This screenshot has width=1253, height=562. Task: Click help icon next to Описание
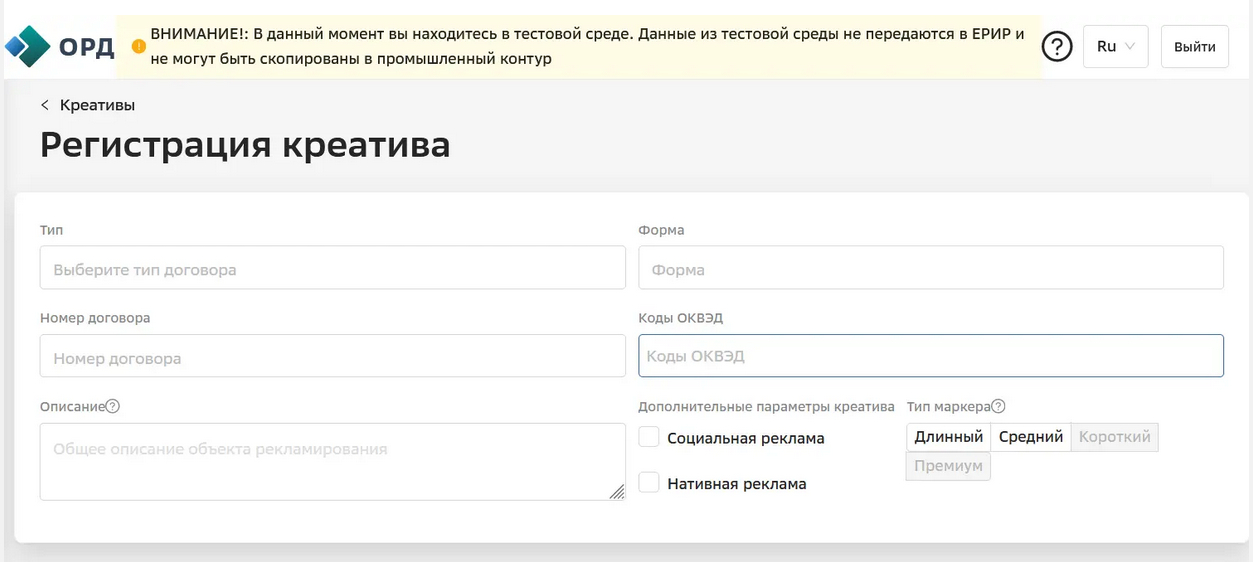pyautogui.click(x=113, y=406)
